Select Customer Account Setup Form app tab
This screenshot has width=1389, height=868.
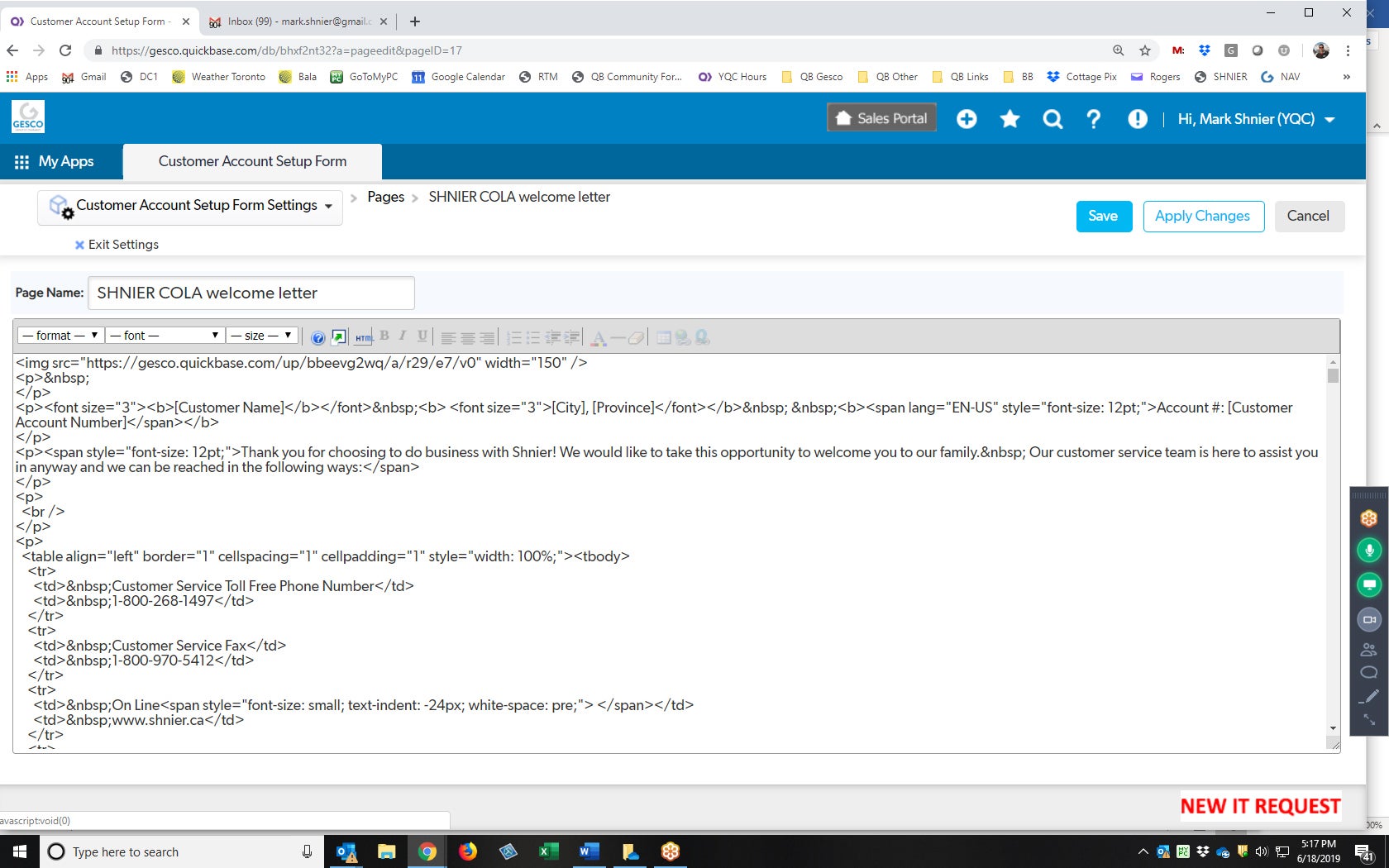[x=252, y=161]
